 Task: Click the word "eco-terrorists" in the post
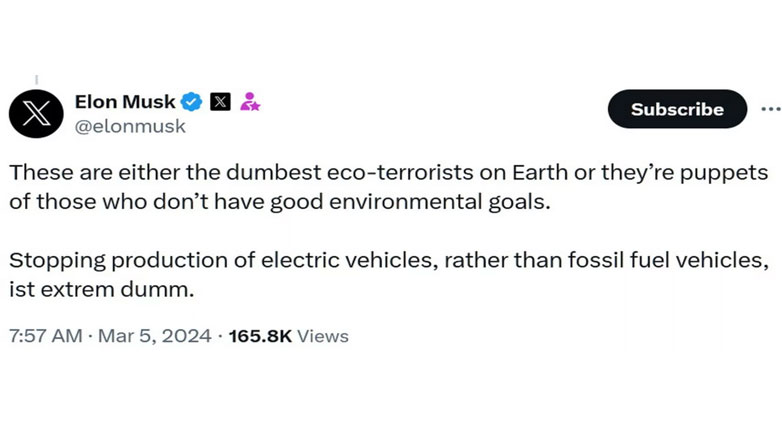coord(361,172)
